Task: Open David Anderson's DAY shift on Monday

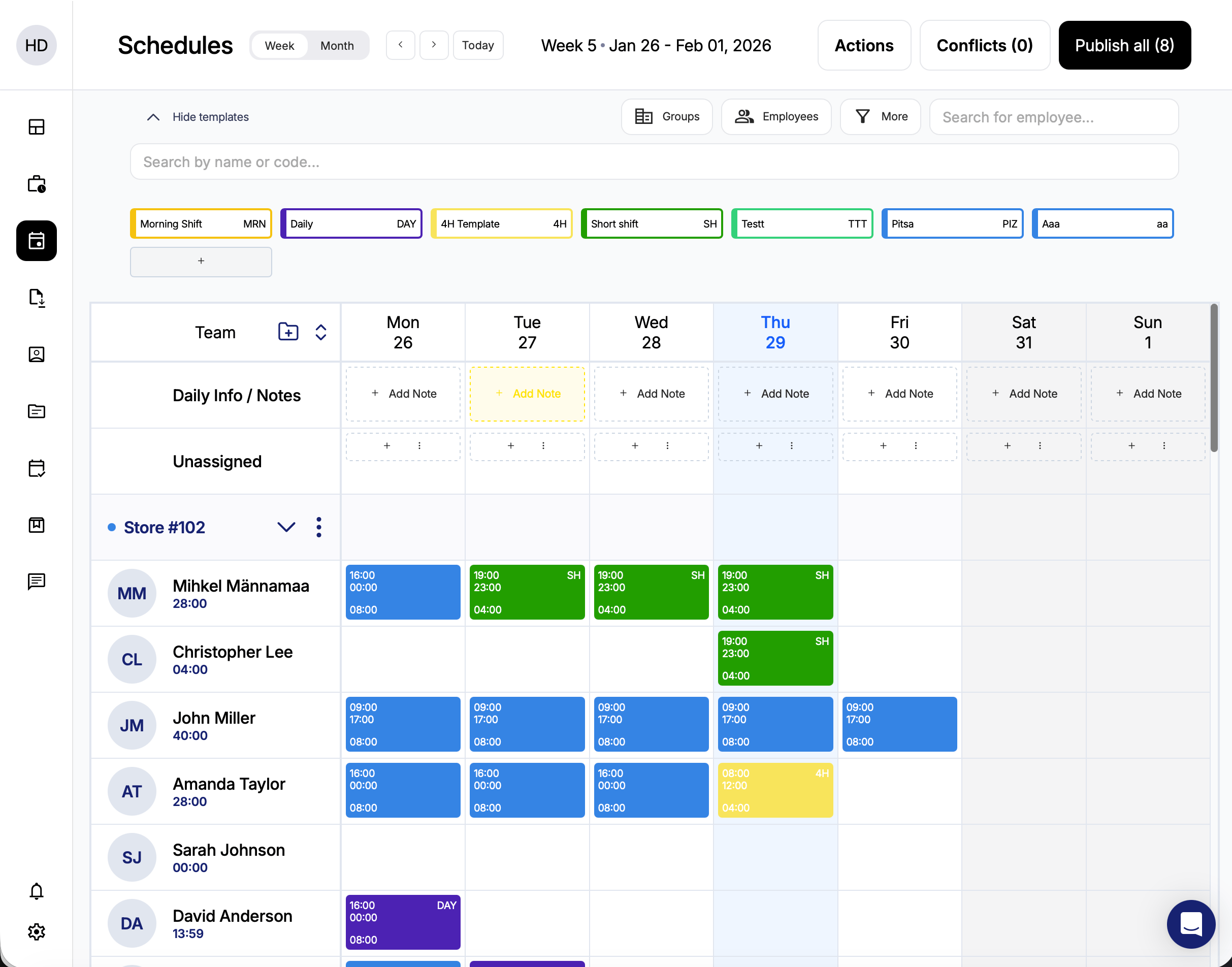Action: (403, 922)
